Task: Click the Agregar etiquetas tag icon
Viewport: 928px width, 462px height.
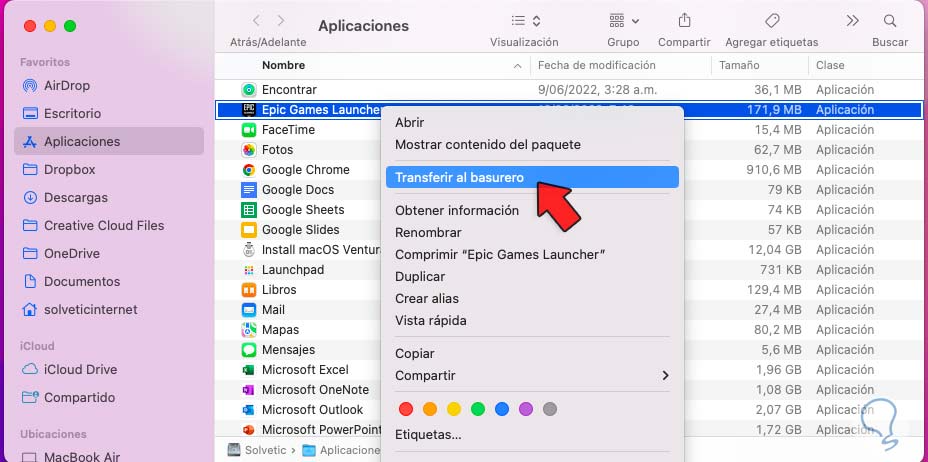Action: pyautogui.click(x=772, y=21)
